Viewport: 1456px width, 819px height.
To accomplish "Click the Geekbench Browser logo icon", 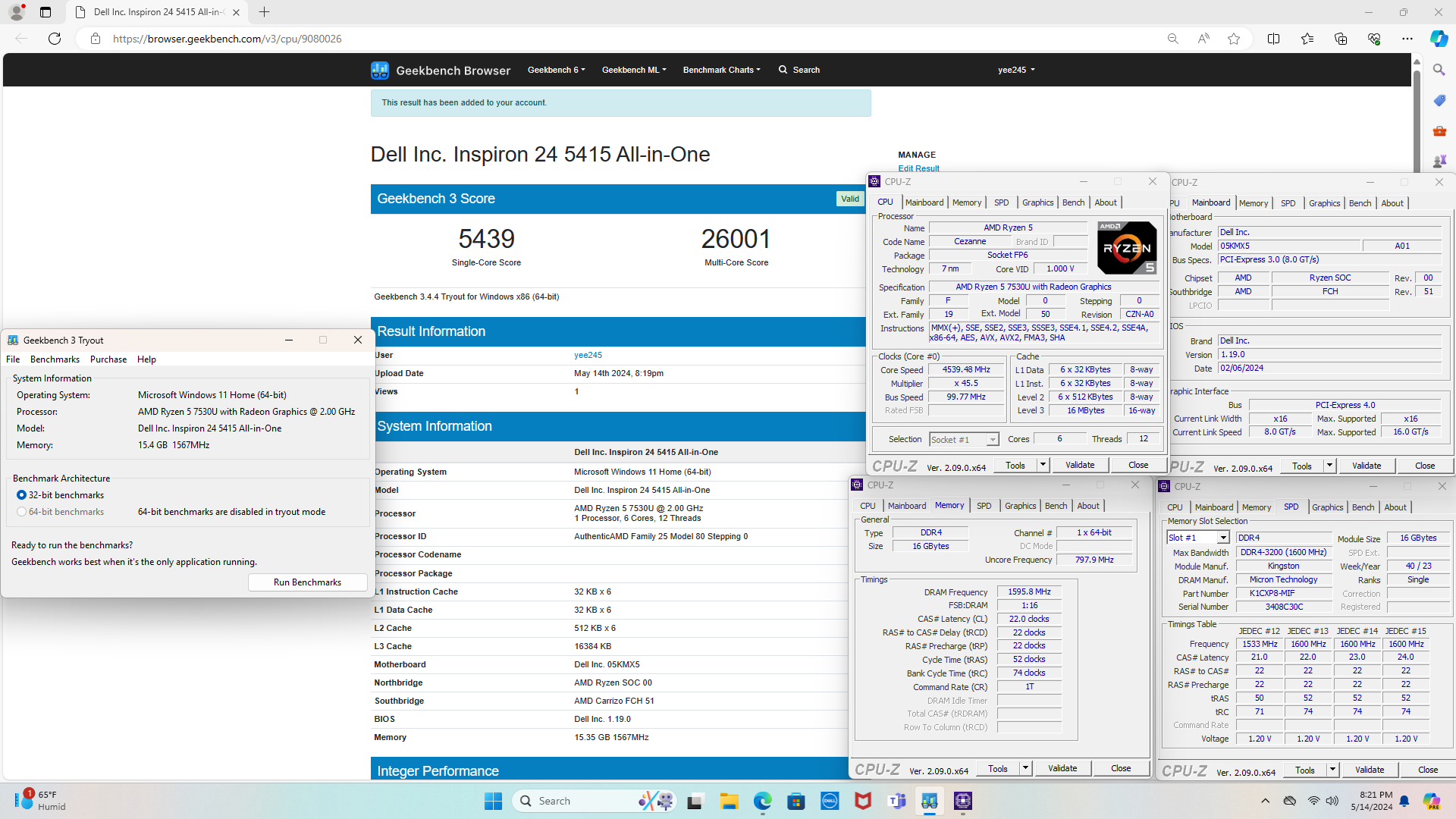I will click(379, 71).
